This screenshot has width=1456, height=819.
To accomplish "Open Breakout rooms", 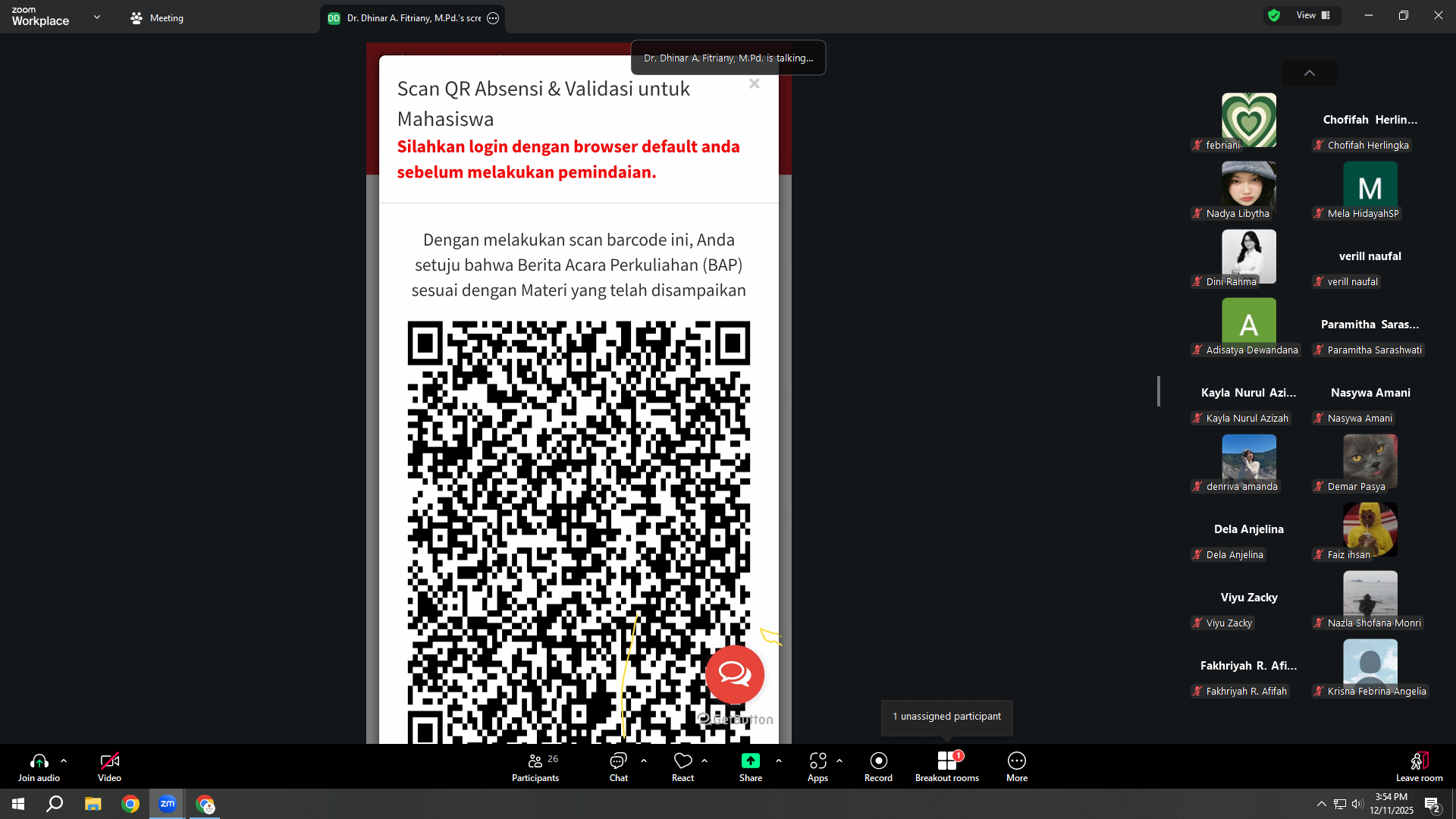I will click(x=947, y=767).
